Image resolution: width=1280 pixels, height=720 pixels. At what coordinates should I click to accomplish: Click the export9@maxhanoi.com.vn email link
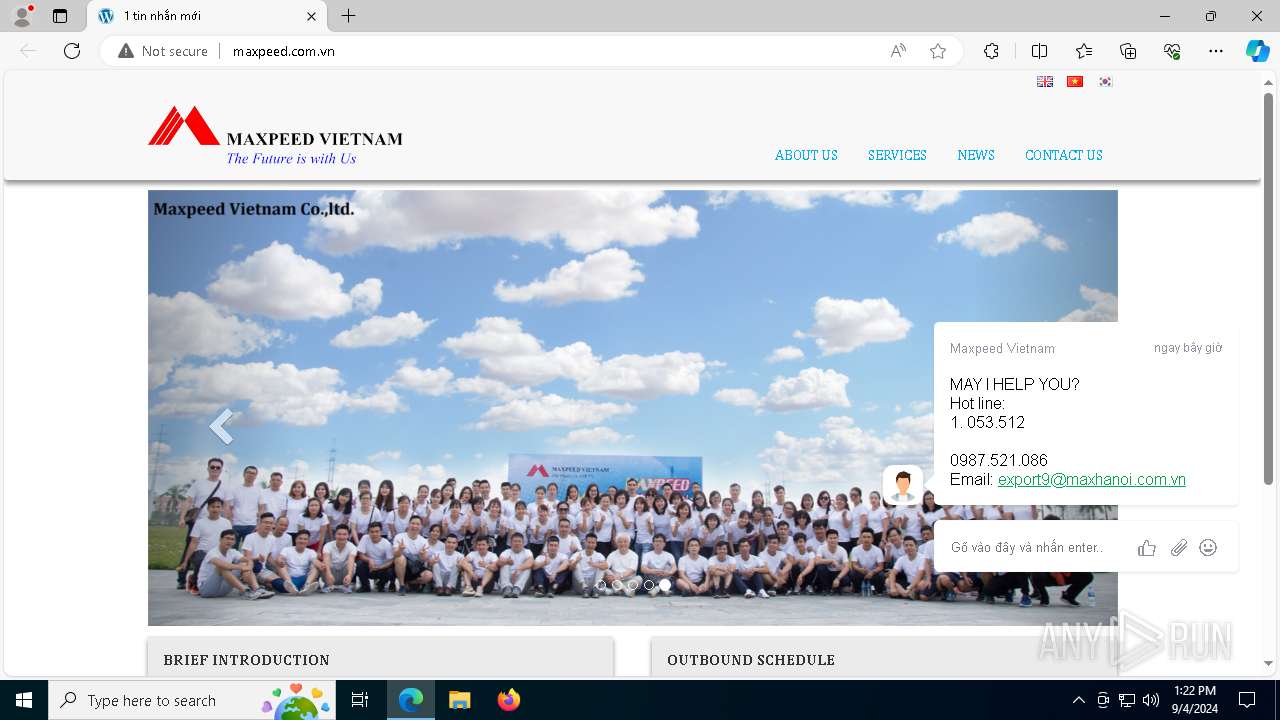(x=1092, y=480)
